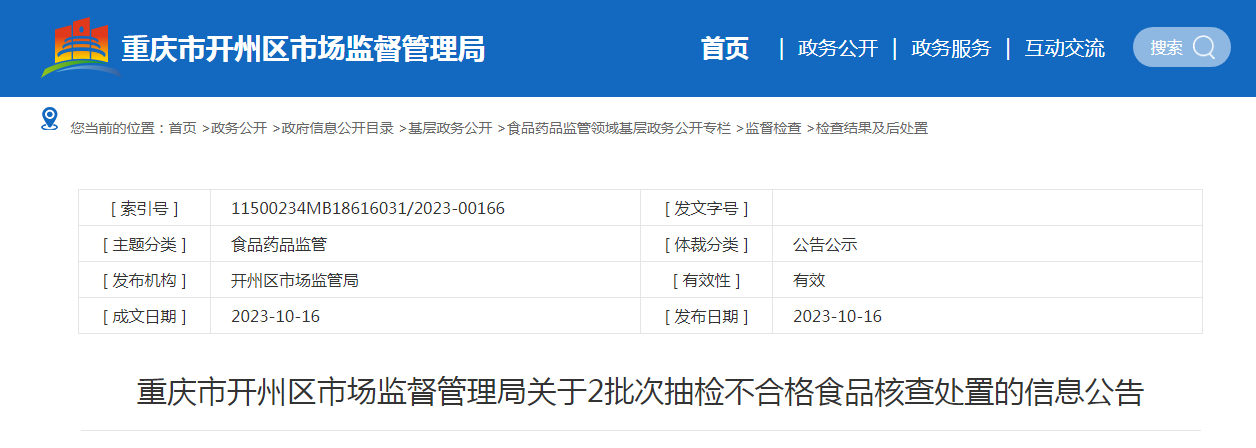The width and height of the screenshot is (1256, 448).
Task: Select index number 11500234MB18616031/2023-00166
Action: coord(368,208)
